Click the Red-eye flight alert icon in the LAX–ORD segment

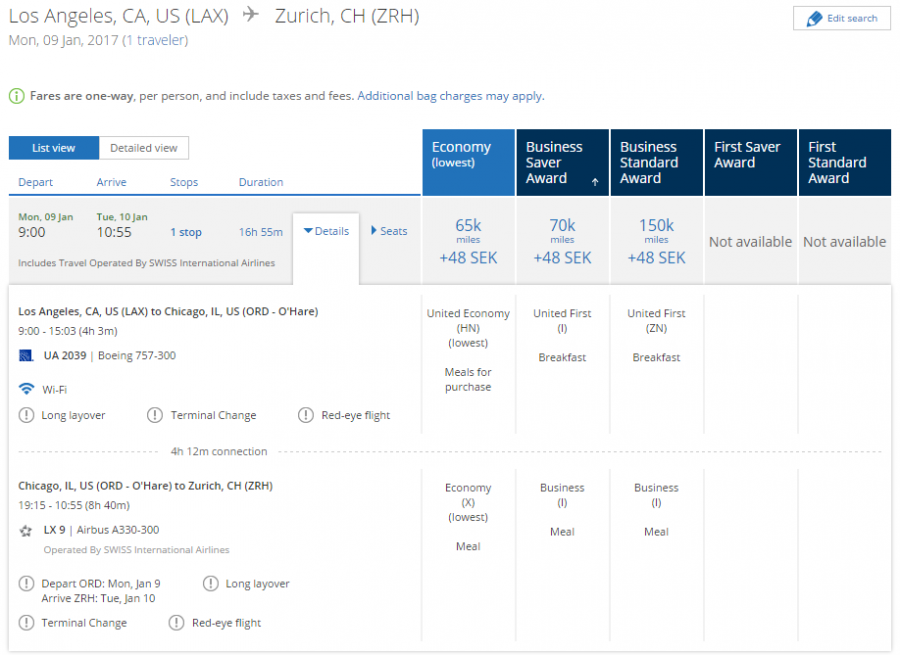pos(306,414)
